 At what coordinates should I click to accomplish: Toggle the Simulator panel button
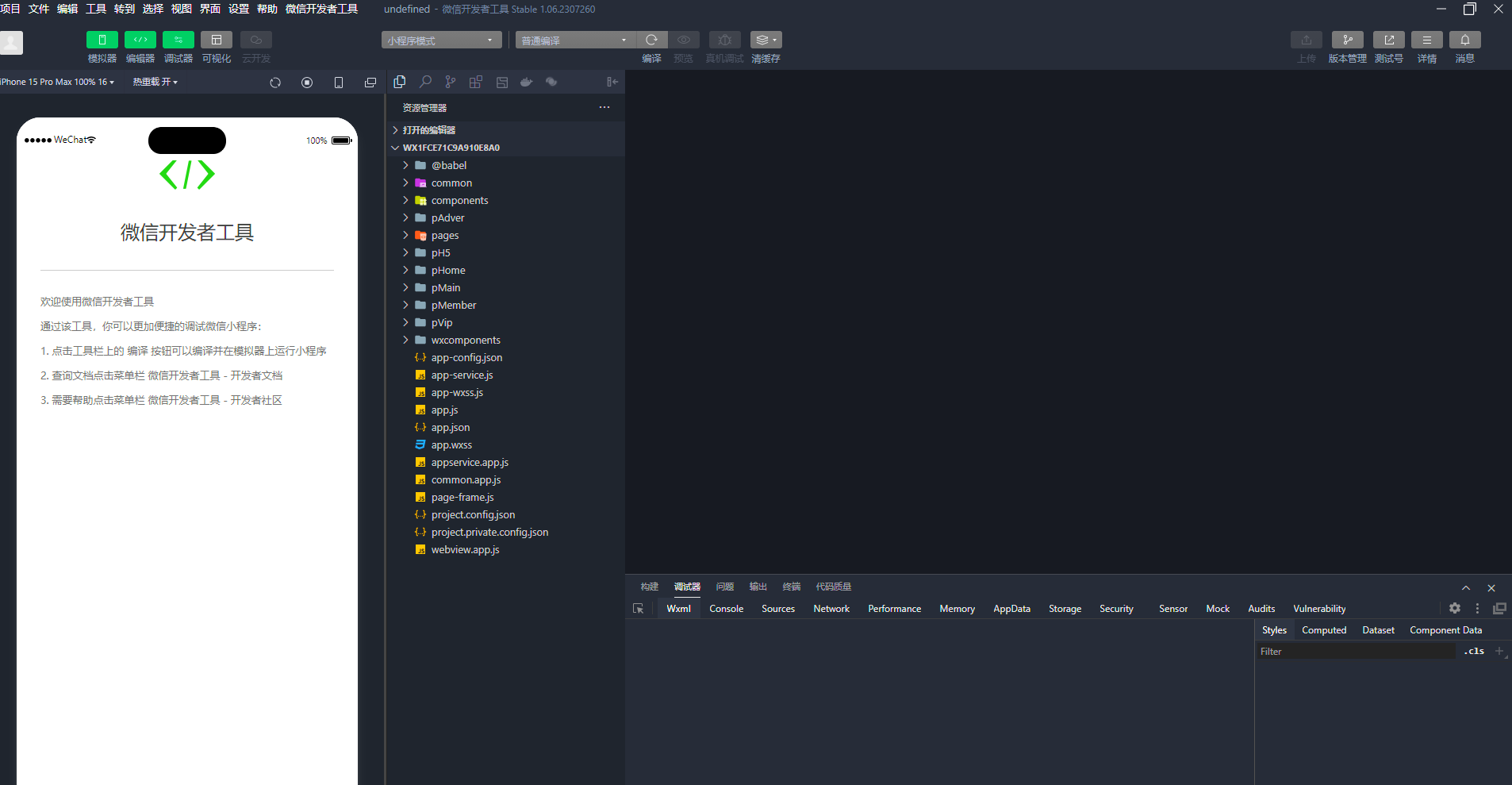point(102,40)
